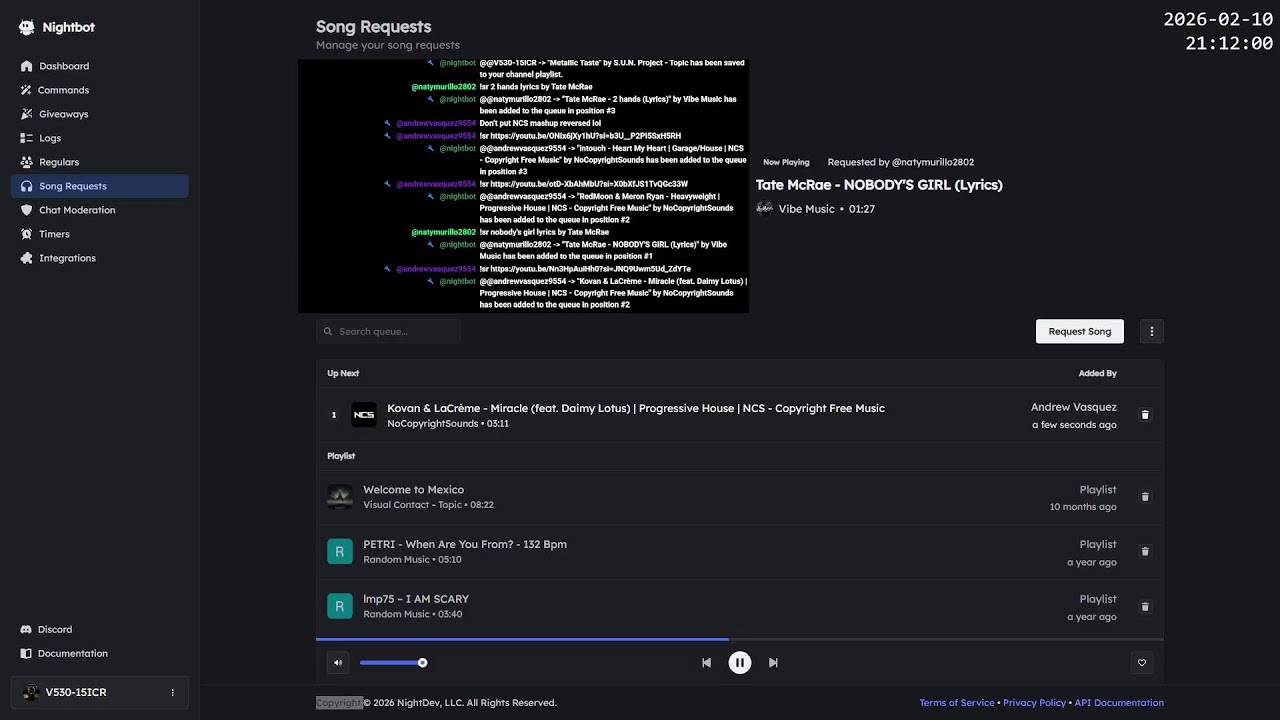Click the Imp75 - I AM SCARY title
The height and width of the screenshot is (720, 1280).
[x=416, y=599]
